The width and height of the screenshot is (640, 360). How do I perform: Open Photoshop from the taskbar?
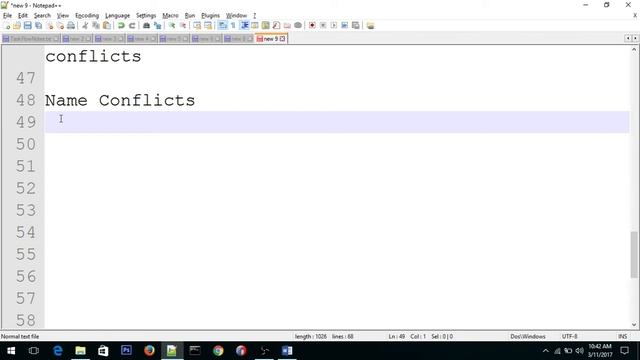point(126,351)
